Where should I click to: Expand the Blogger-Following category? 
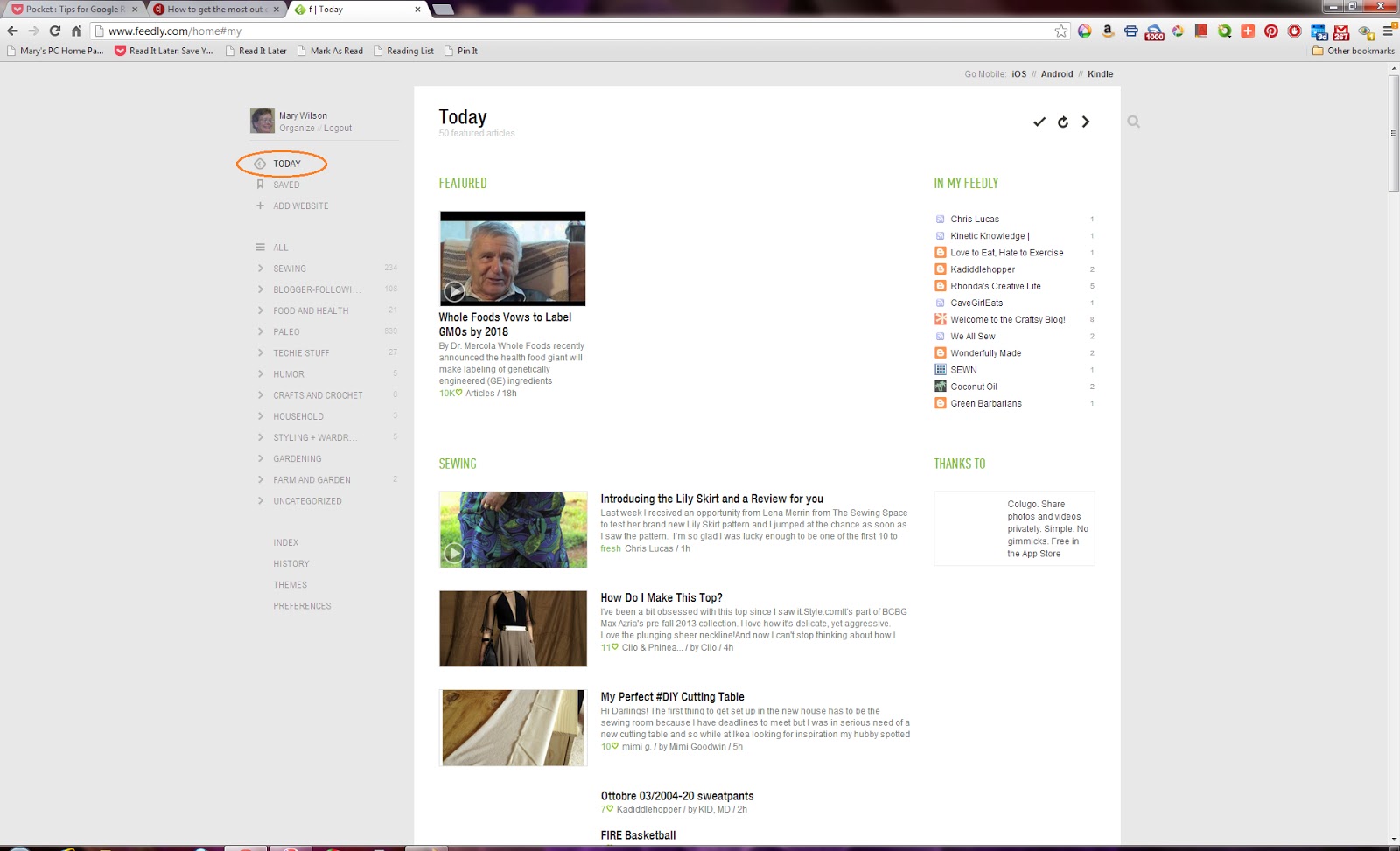point(260,289)
